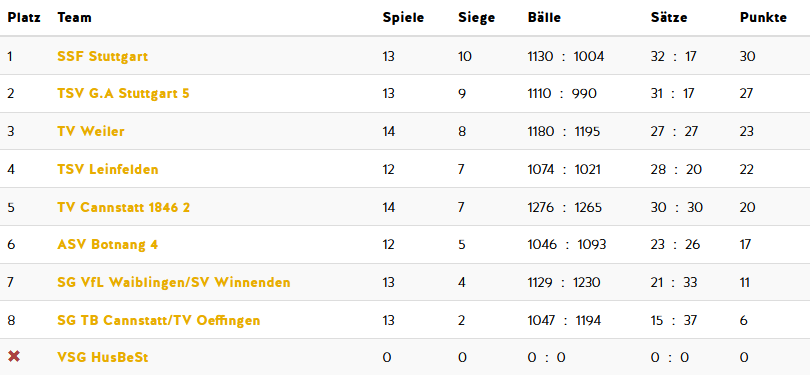View ASV Botnang 4 team details
Screen dimensions: 810x375
pos(107,244)
